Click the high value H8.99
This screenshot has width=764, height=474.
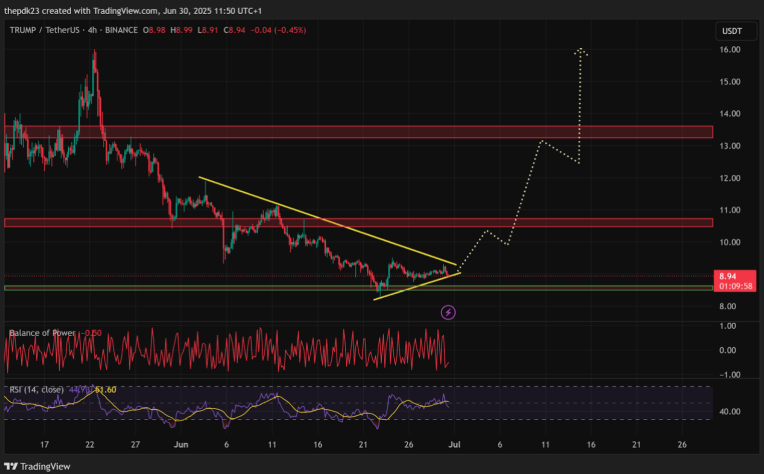pyautogui.click(x=181, y=30)
